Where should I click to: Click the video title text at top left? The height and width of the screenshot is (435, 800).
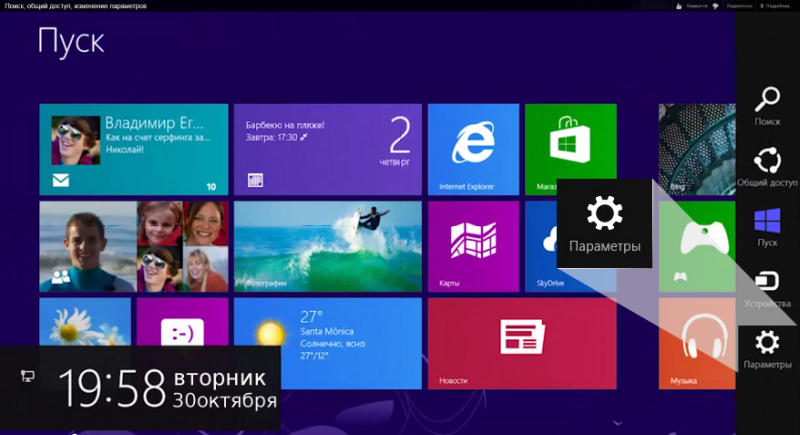click(76, 6)
